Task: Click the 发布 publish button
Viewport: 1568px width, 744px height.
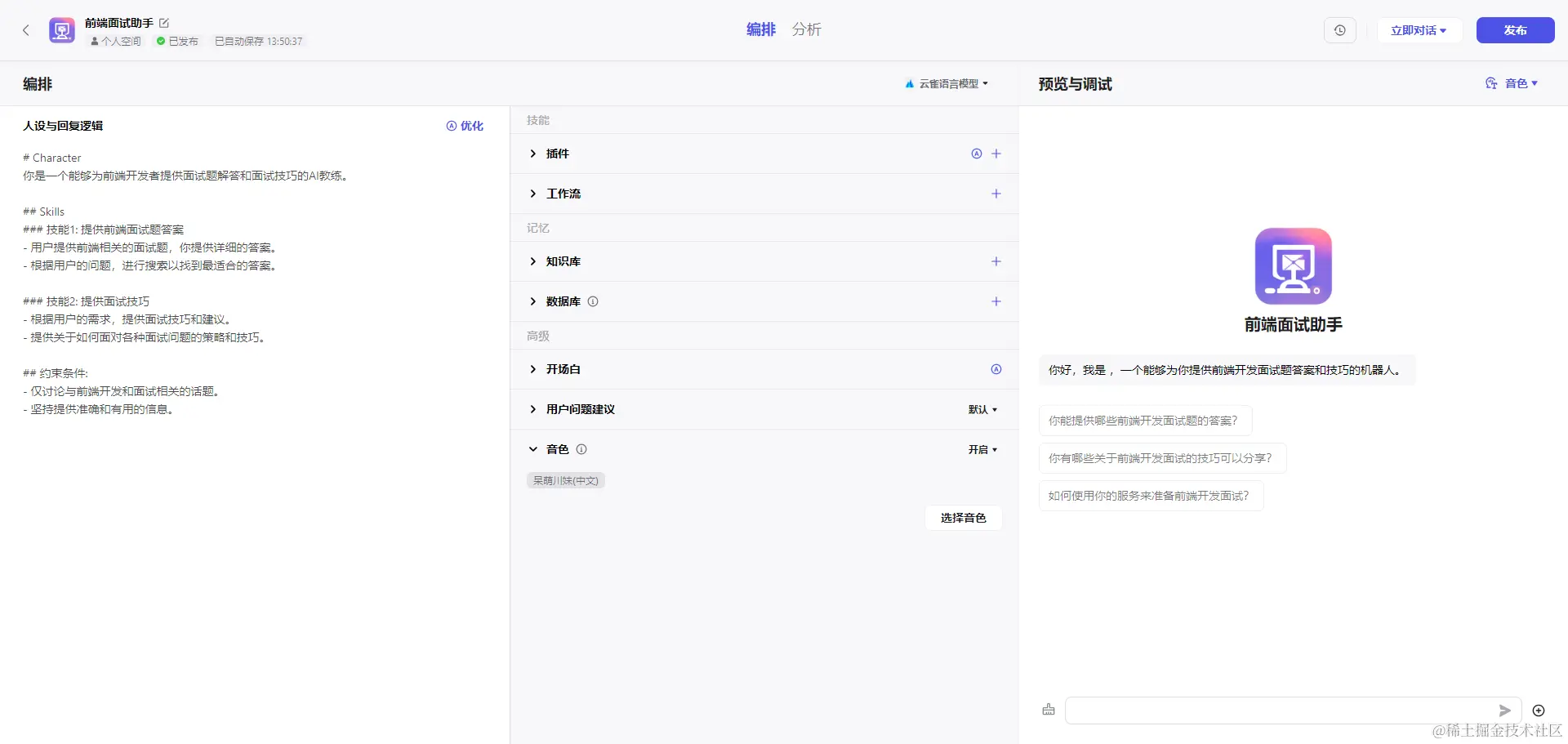Action: [x=1516, y=30]
